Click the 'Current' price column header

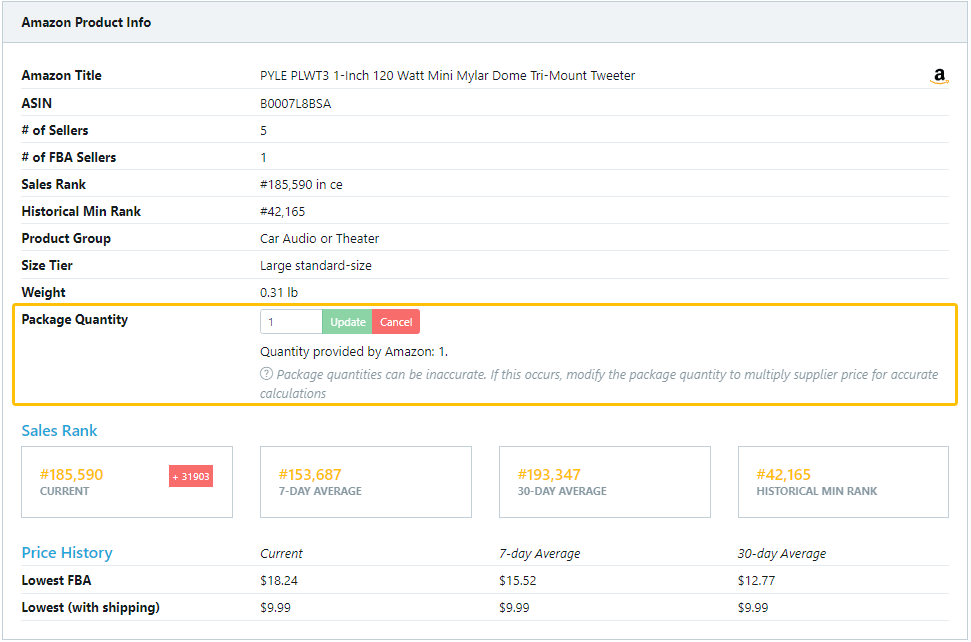click(x=281, y=553)
